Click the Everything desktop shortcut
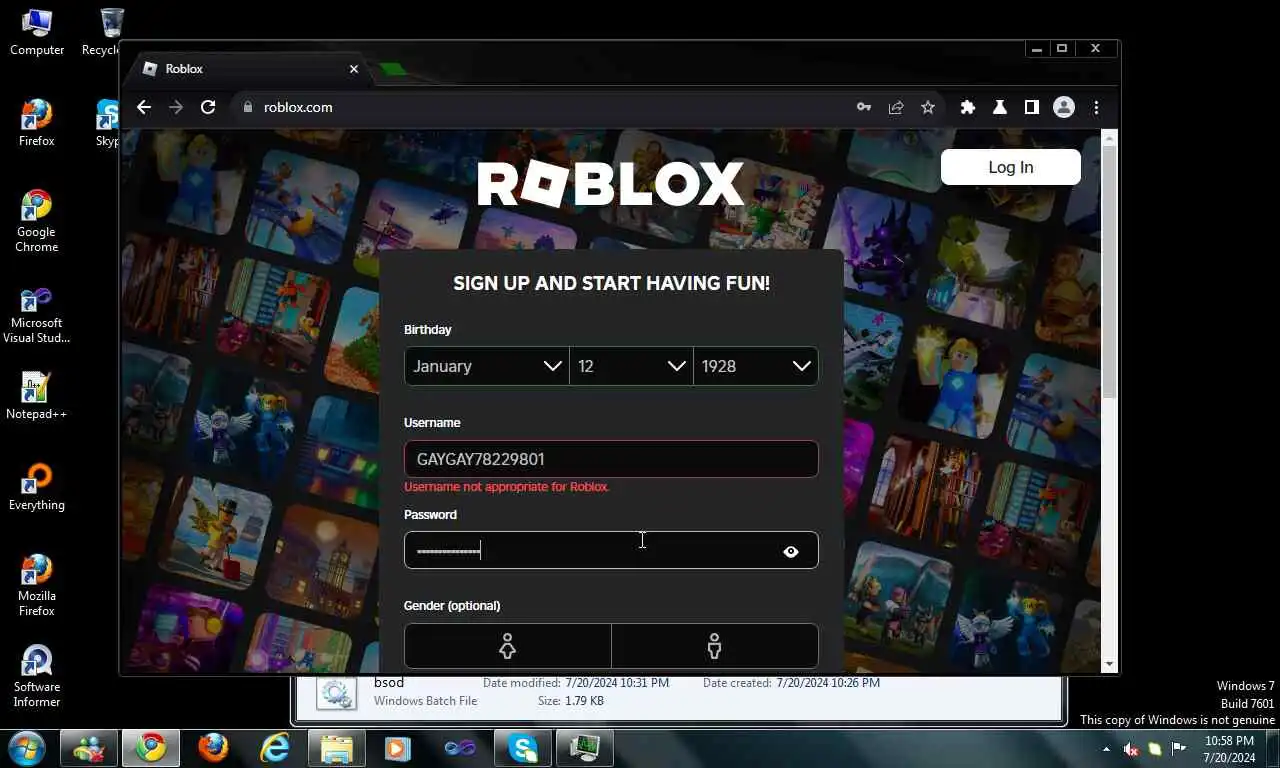Viewport: 1280px width, 768px height. [x=37, y=487]
